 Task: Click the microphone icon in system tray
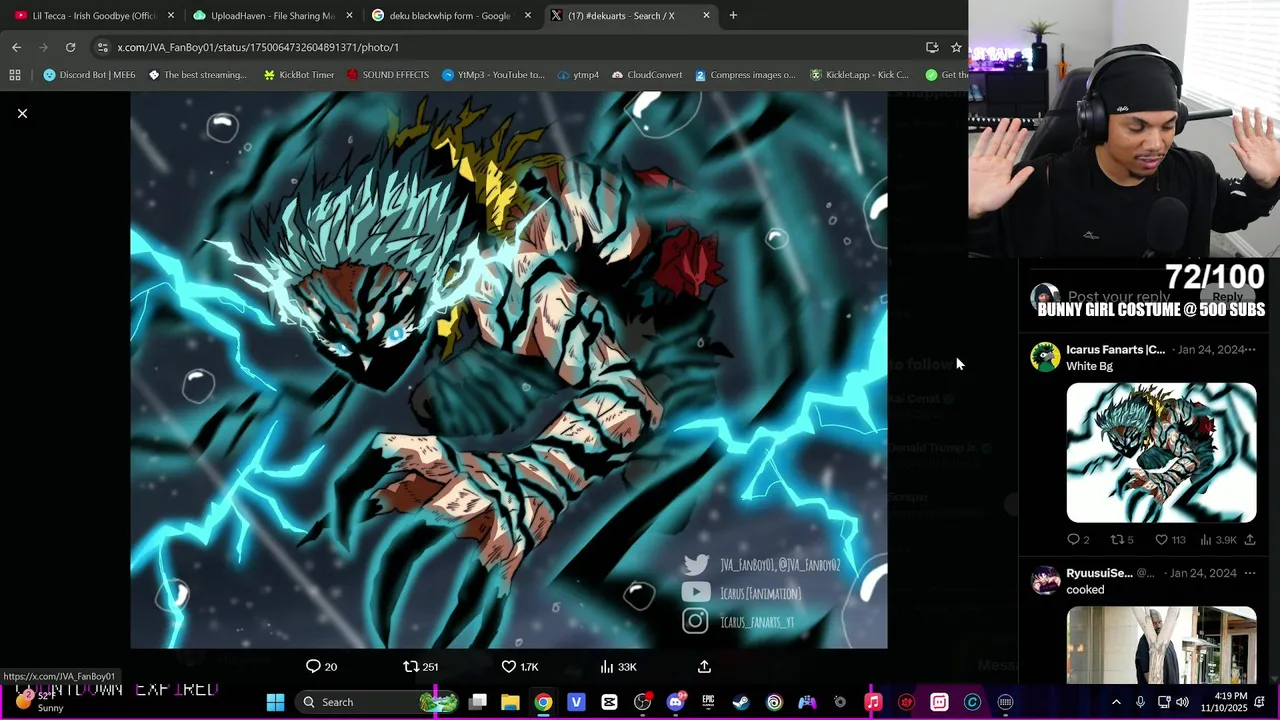pos(1140,702)
